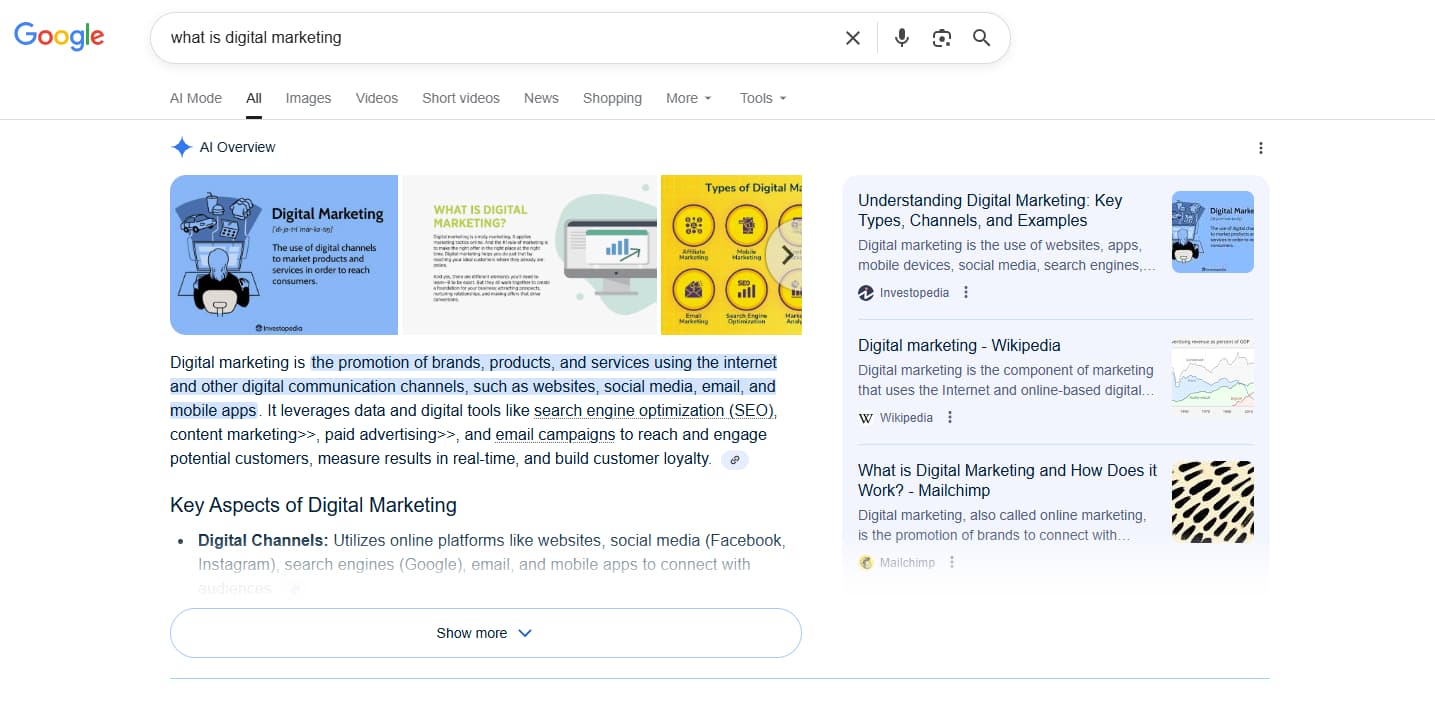The height and width of the screenshot is (707, 1435).
Task: Switch to the Images tab
Action: coord(308,98)
